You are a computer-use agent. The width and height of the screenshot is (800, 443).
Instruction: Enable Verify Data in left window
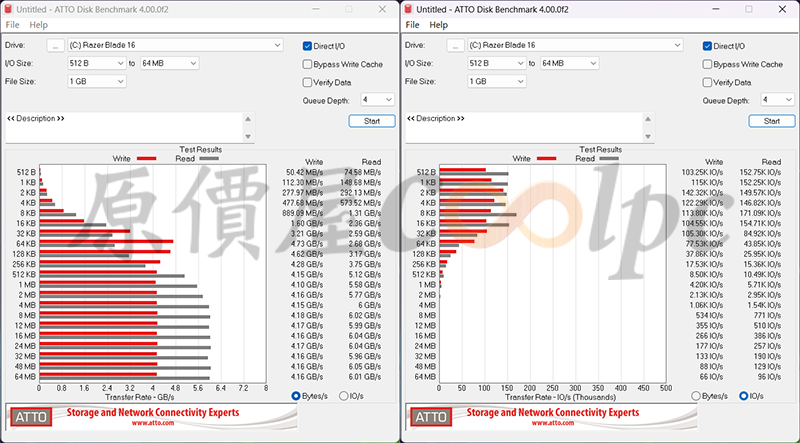(307, 82)
